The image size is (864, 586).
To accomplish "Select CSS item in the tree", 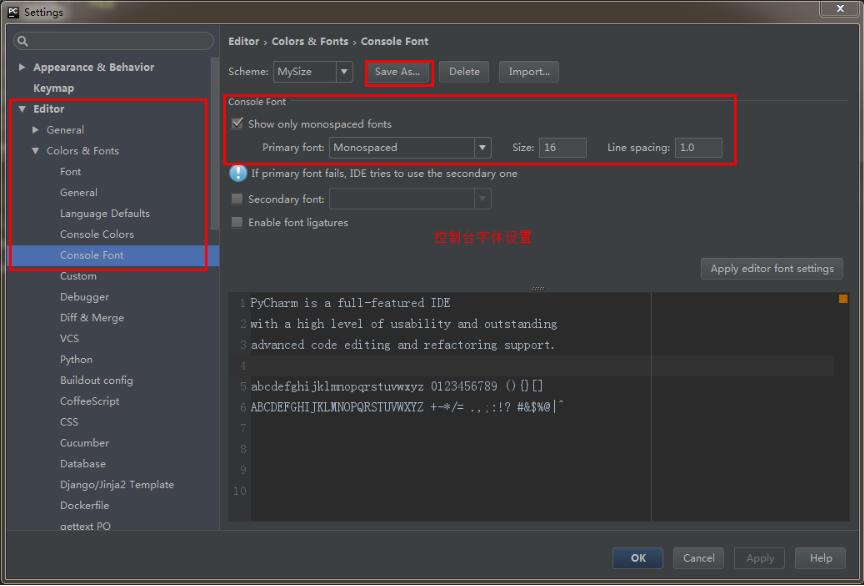I will pos(69,422).
